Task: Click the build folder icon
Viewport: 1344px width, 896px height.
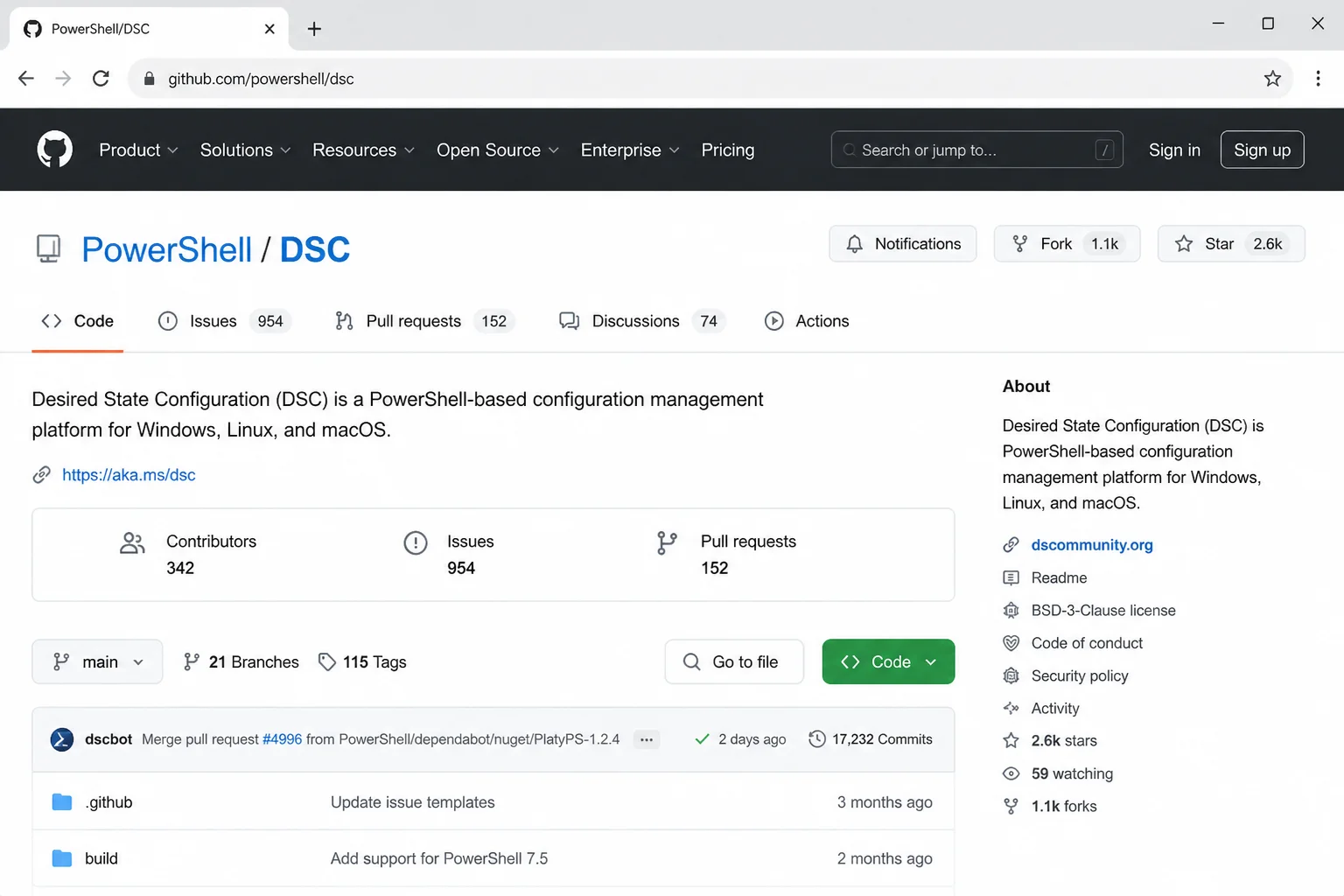Action: point(62,858)
